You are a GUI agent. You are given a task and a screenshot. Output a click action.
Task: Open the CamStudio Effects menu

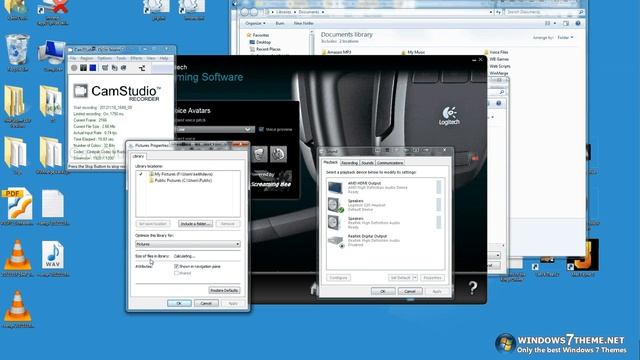tap(136, 58)
